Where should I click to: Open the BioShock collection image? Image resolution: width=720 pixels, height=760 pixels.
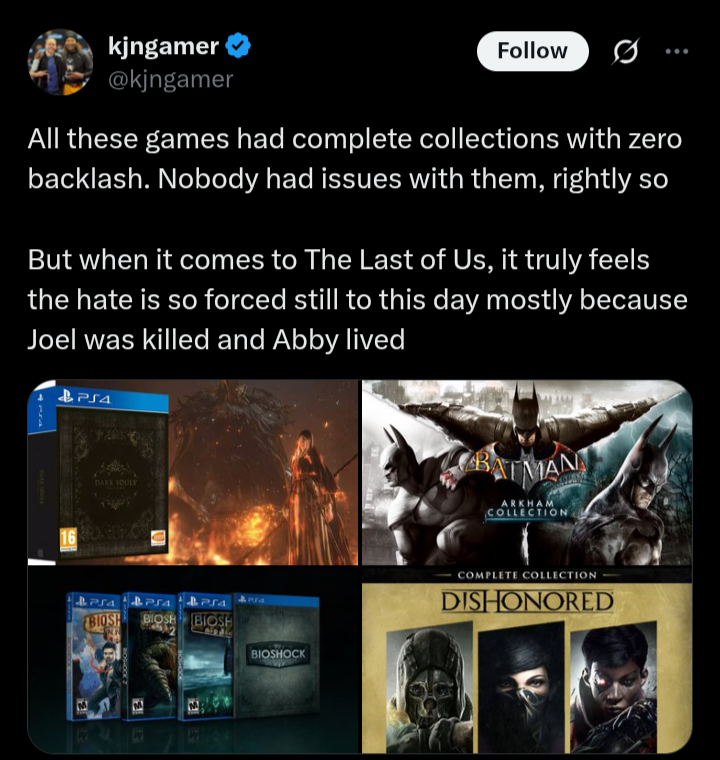point(193,660)
